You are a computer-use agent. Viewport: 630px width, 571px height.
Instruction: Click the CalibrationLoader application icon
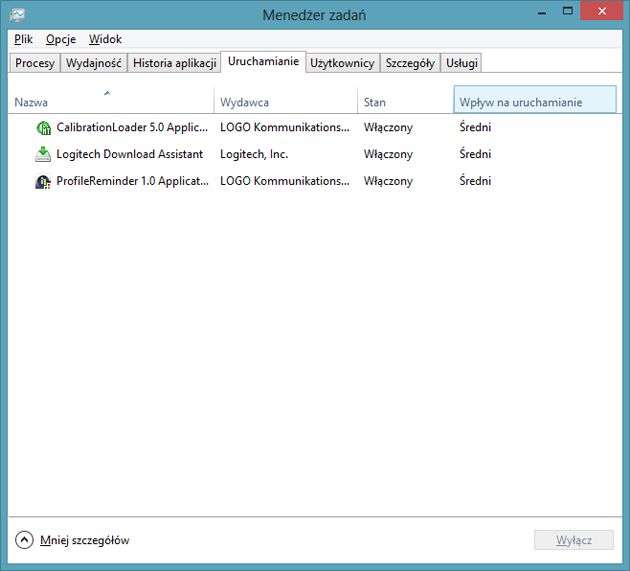(43, 128)
